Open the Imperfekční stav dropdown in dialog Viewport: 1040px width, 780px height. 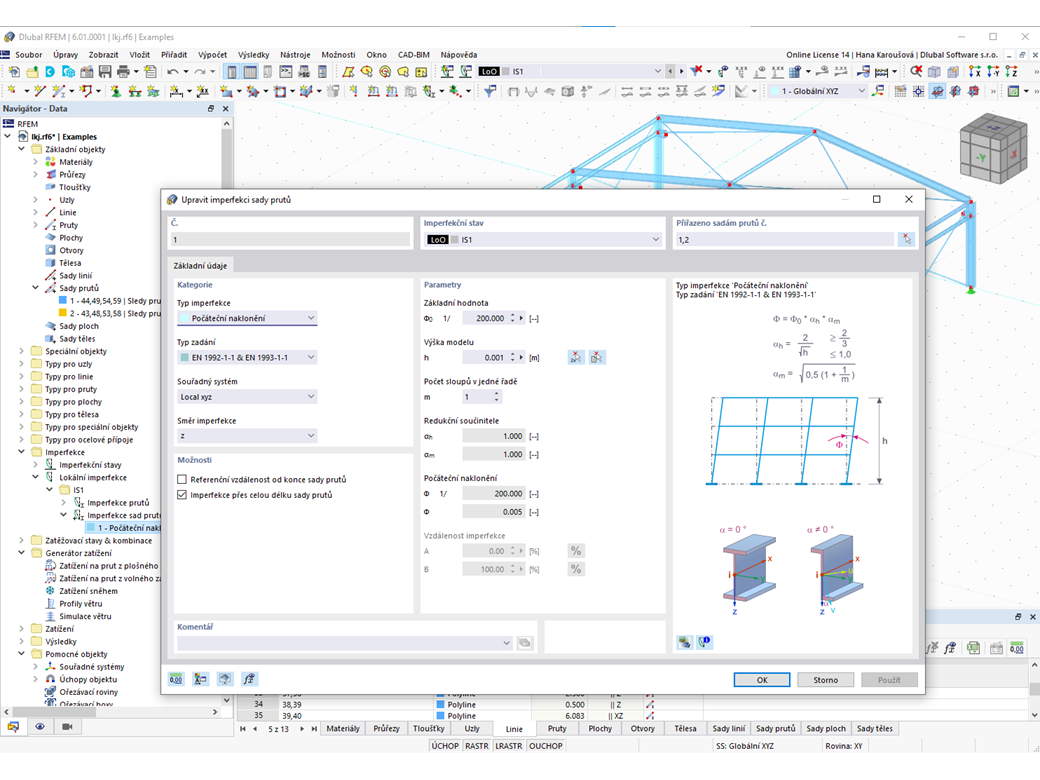point(543,239)
